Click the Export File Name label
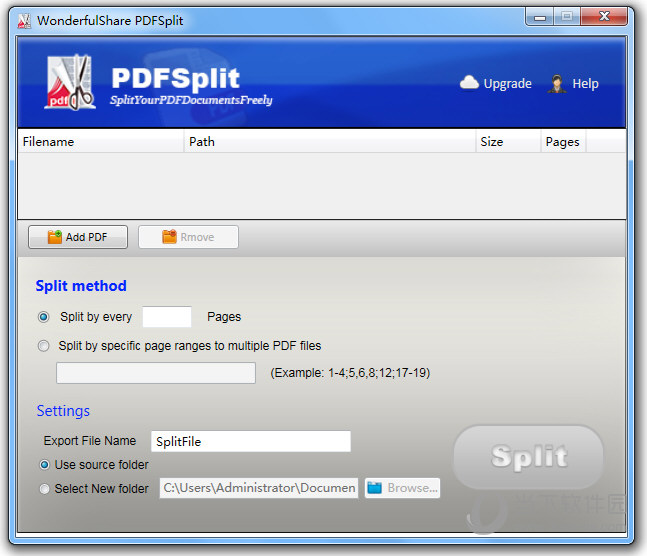 point(90,440)
